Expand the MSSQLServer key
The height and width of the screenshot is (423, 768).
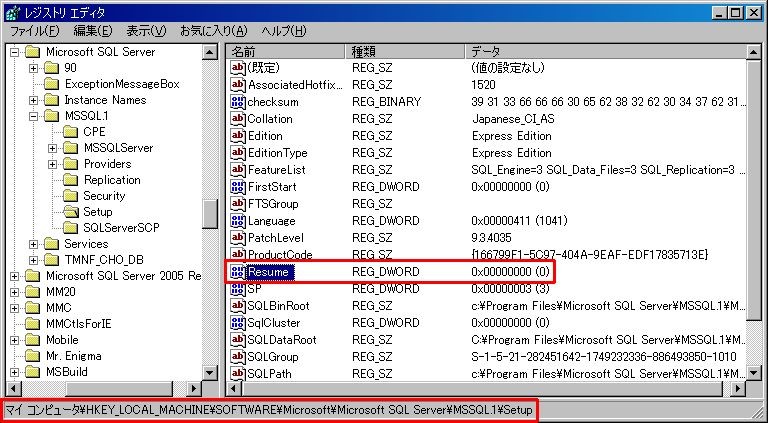52,148
